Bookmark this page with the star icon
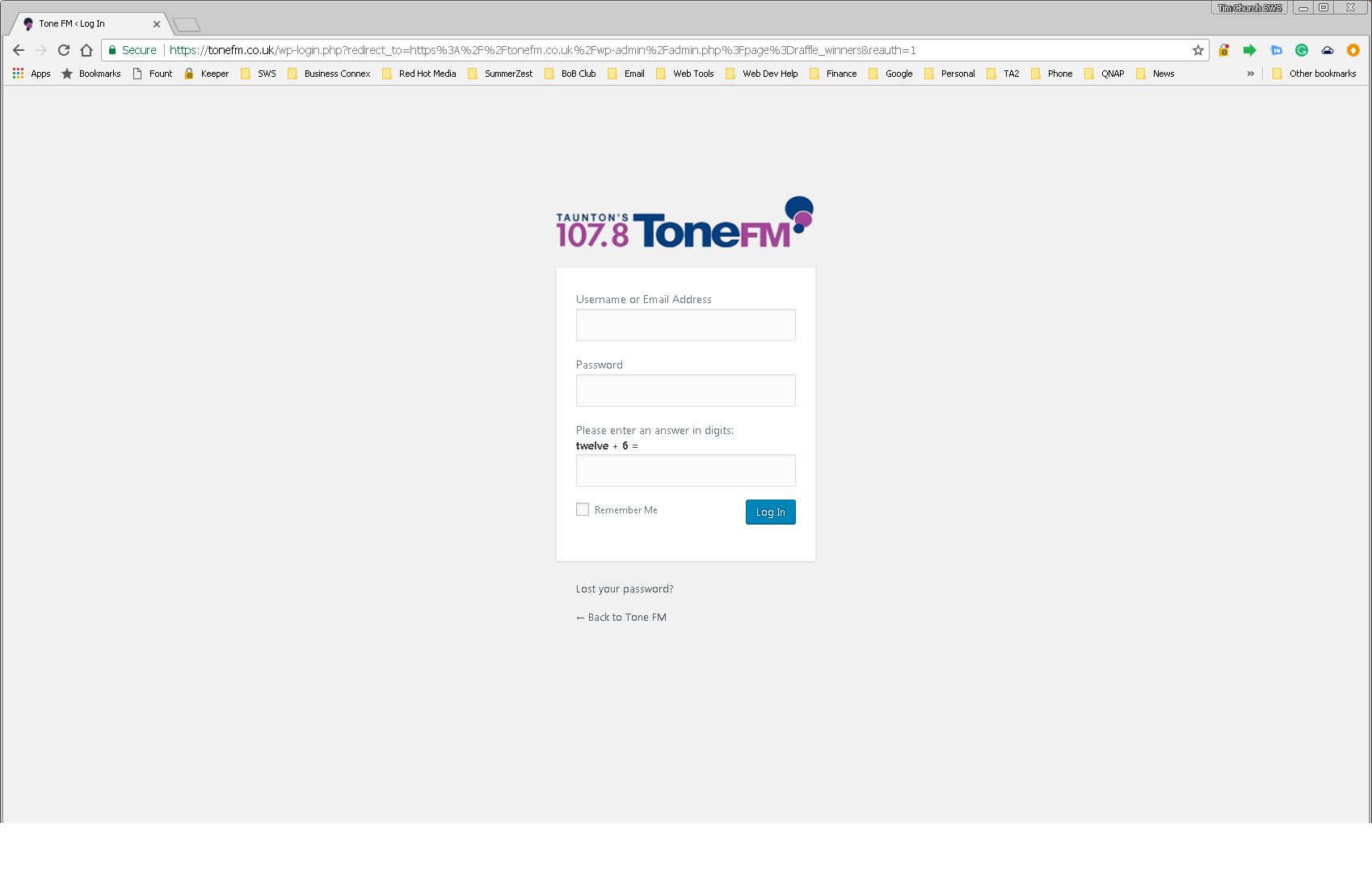Image resolution: width=1372 pixels, height=873 pixels. (1197, 50)
